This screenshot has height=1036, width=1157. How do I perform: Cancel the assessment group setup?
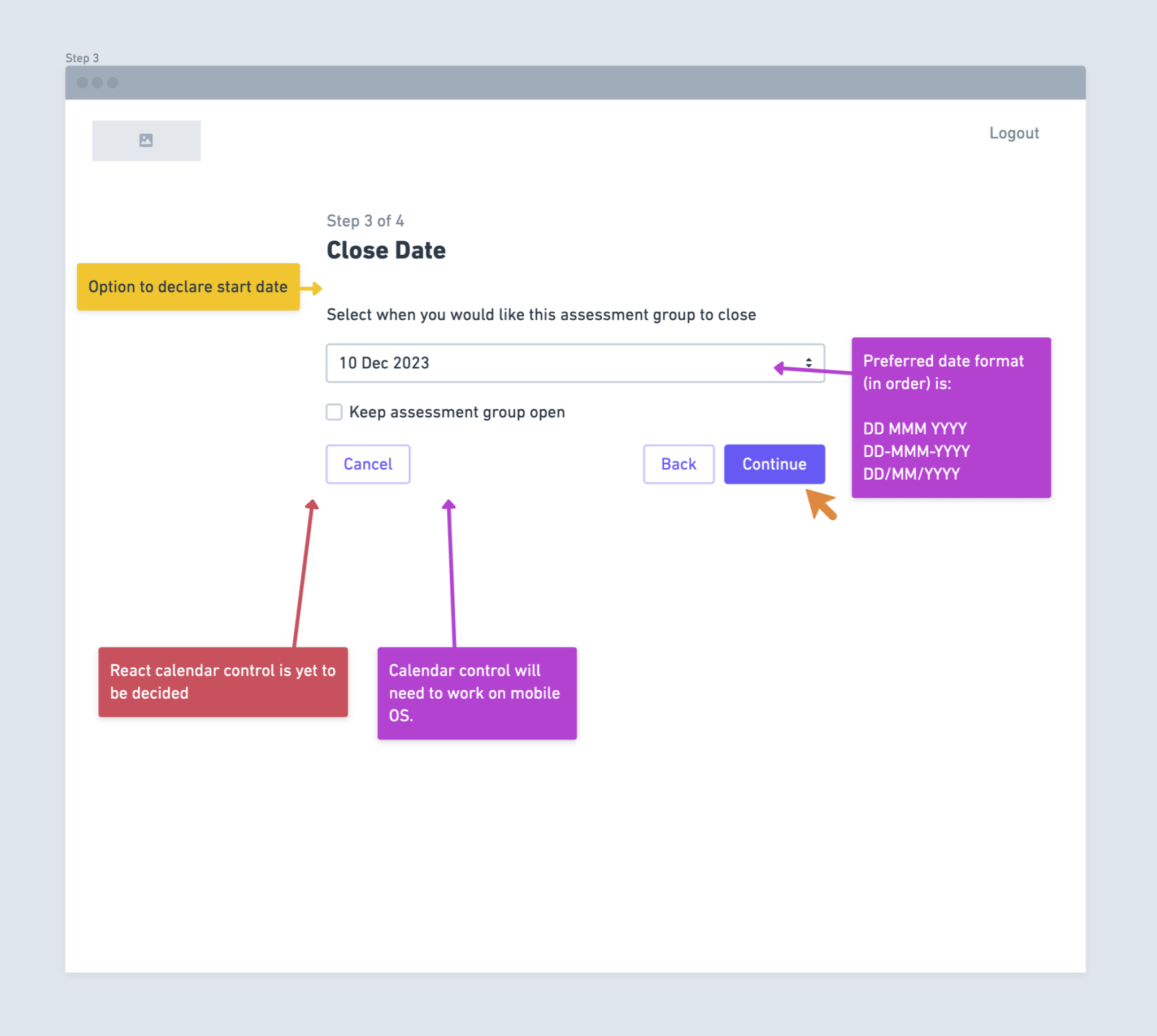point(368,464)
